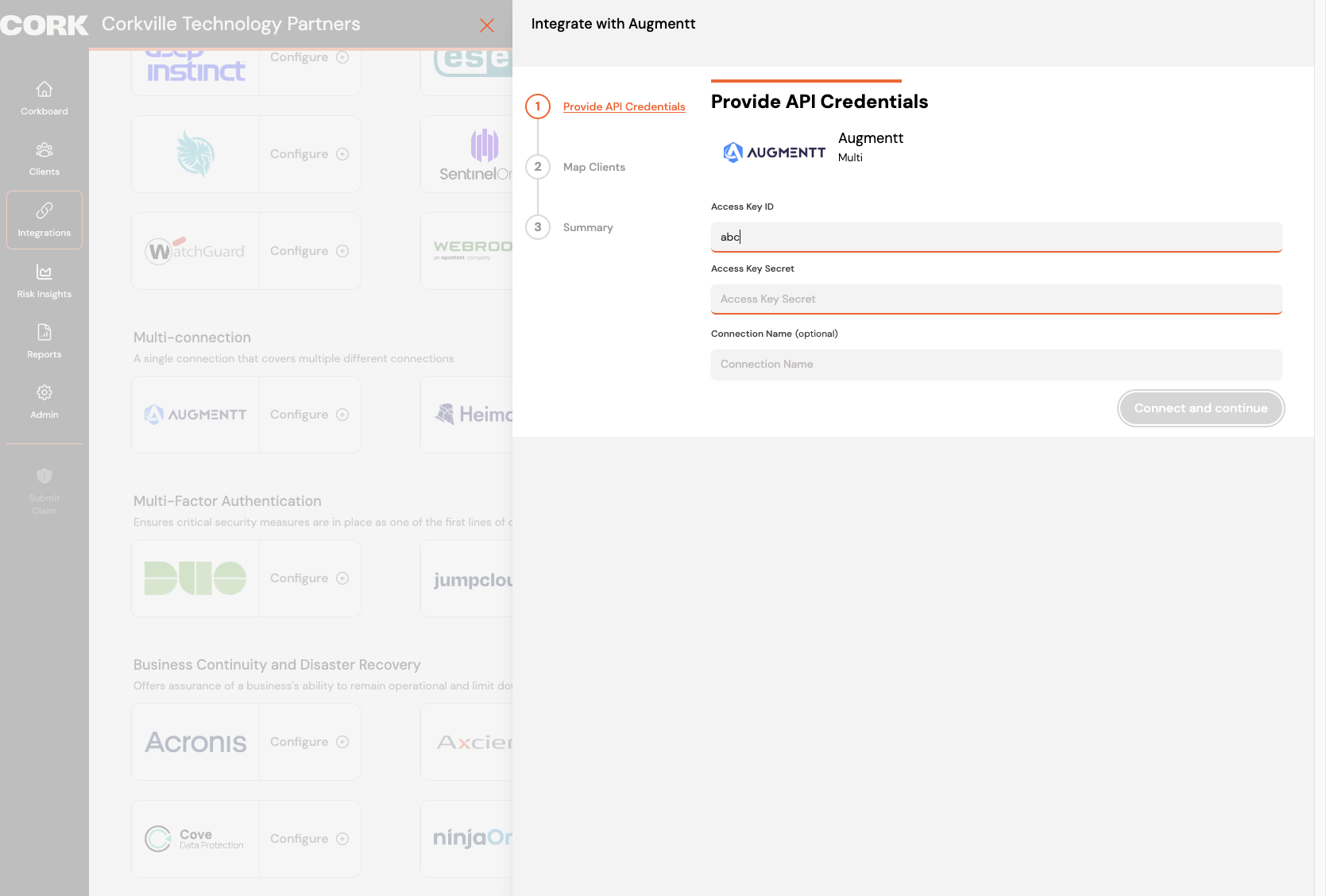The height and width of the screenshot is (896, 1326).
Task: Click Configure plus icon for Augmentt
Action: 342,415
